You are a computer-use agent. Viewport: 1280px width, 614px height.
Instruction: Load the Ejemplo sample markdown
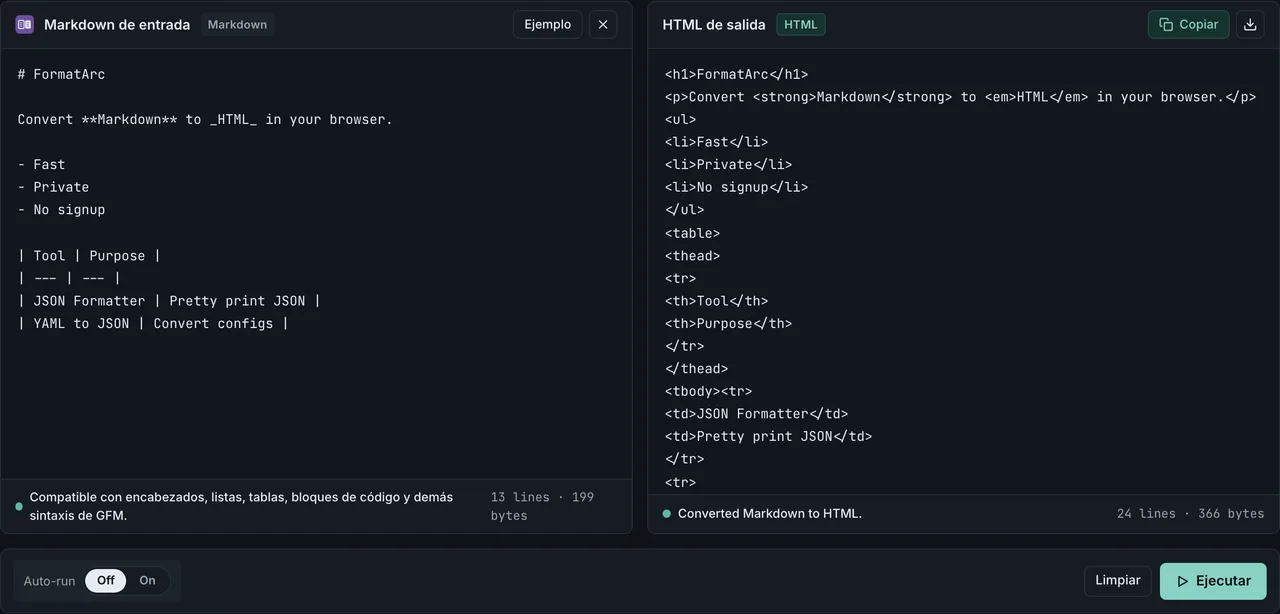(548, 25)
